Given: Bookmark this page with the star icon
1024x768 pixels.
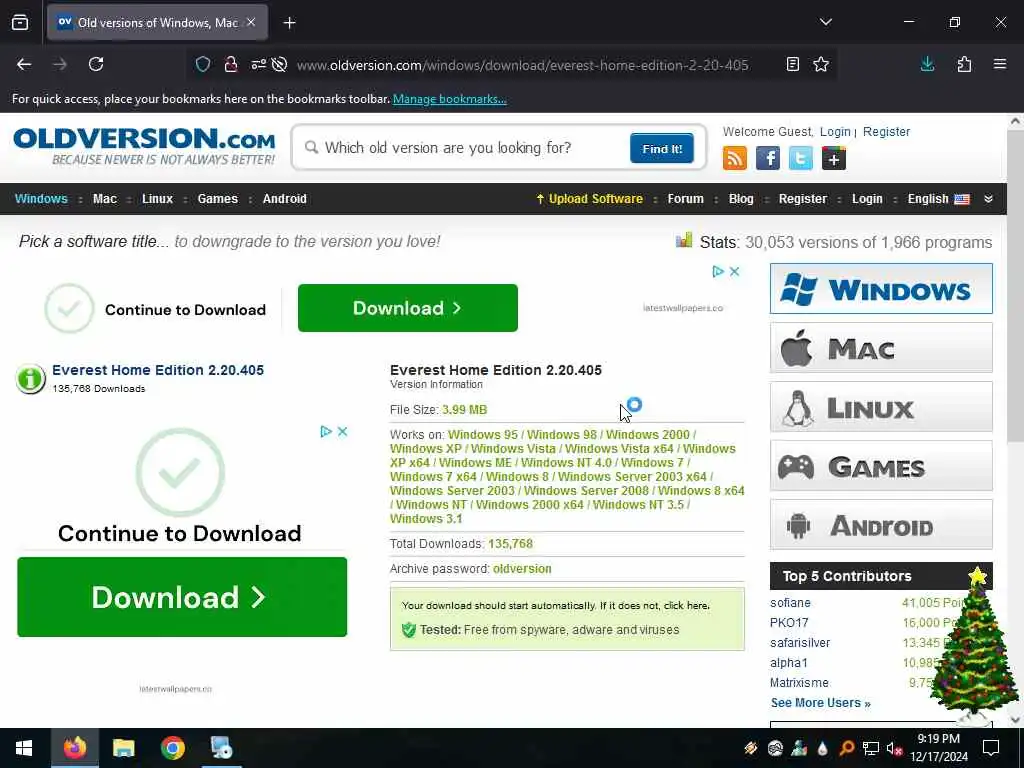Looking at the screenshot, I should point(821,64).
